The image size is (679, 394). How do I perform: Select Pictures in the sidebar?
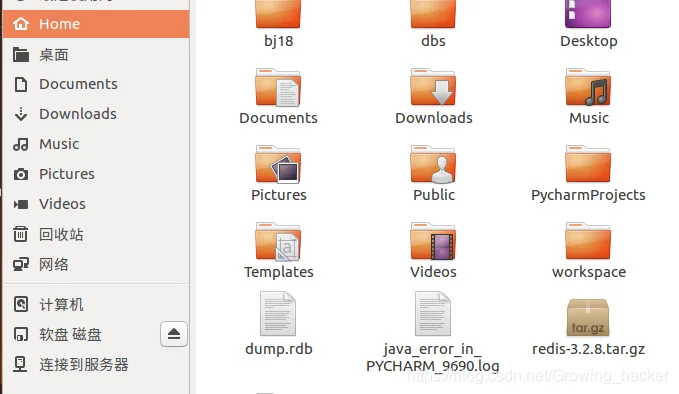[96, 174]
